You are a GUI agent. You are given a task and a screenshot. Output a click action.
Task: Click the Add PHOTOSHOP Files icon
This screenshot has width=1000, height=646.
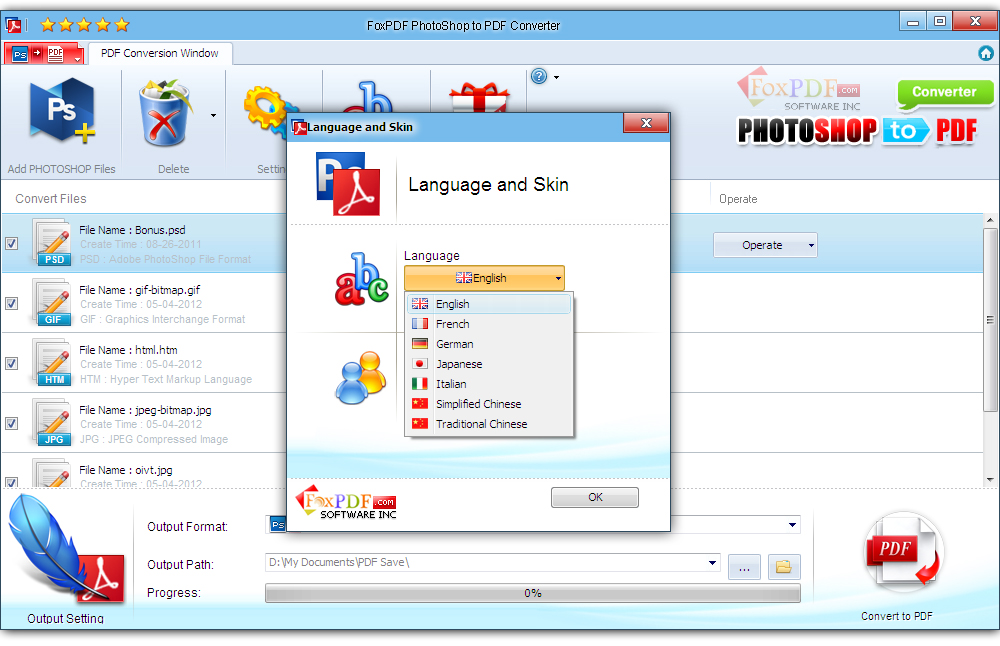pyautogui.click(x=62, y=111)
